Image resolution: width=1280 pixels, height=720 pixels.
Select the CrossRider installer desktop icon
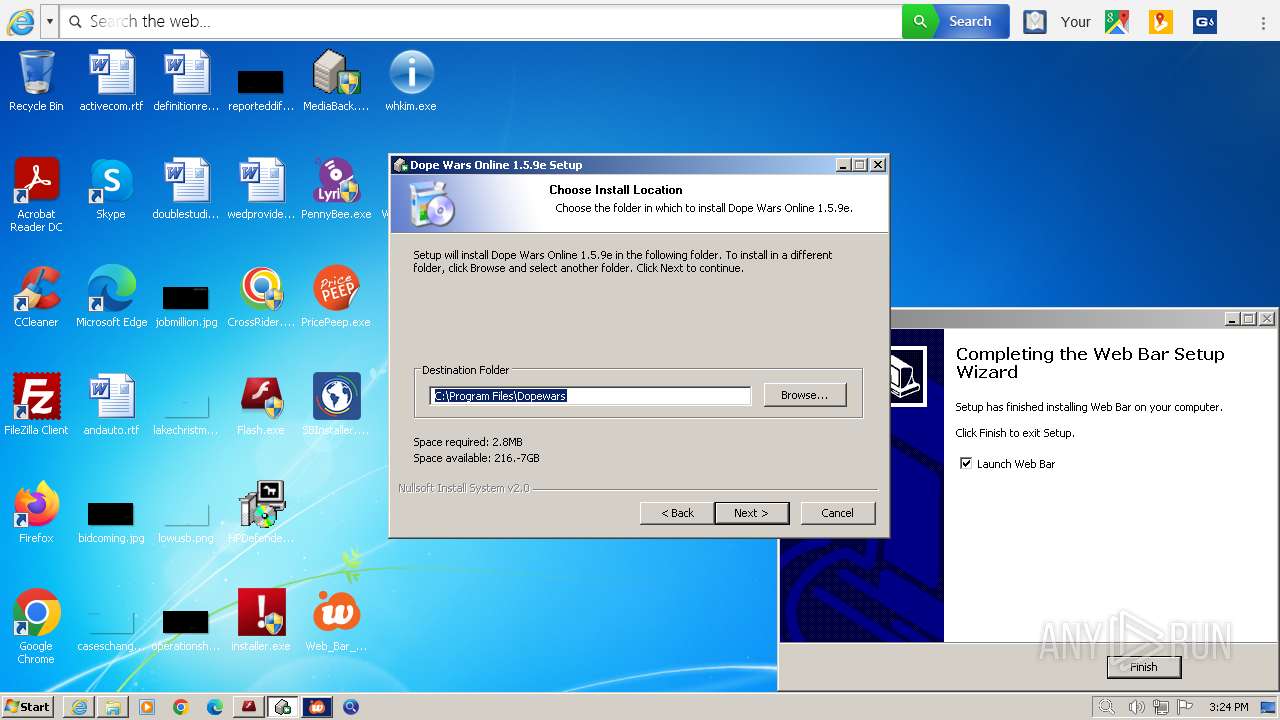(261, 297)
